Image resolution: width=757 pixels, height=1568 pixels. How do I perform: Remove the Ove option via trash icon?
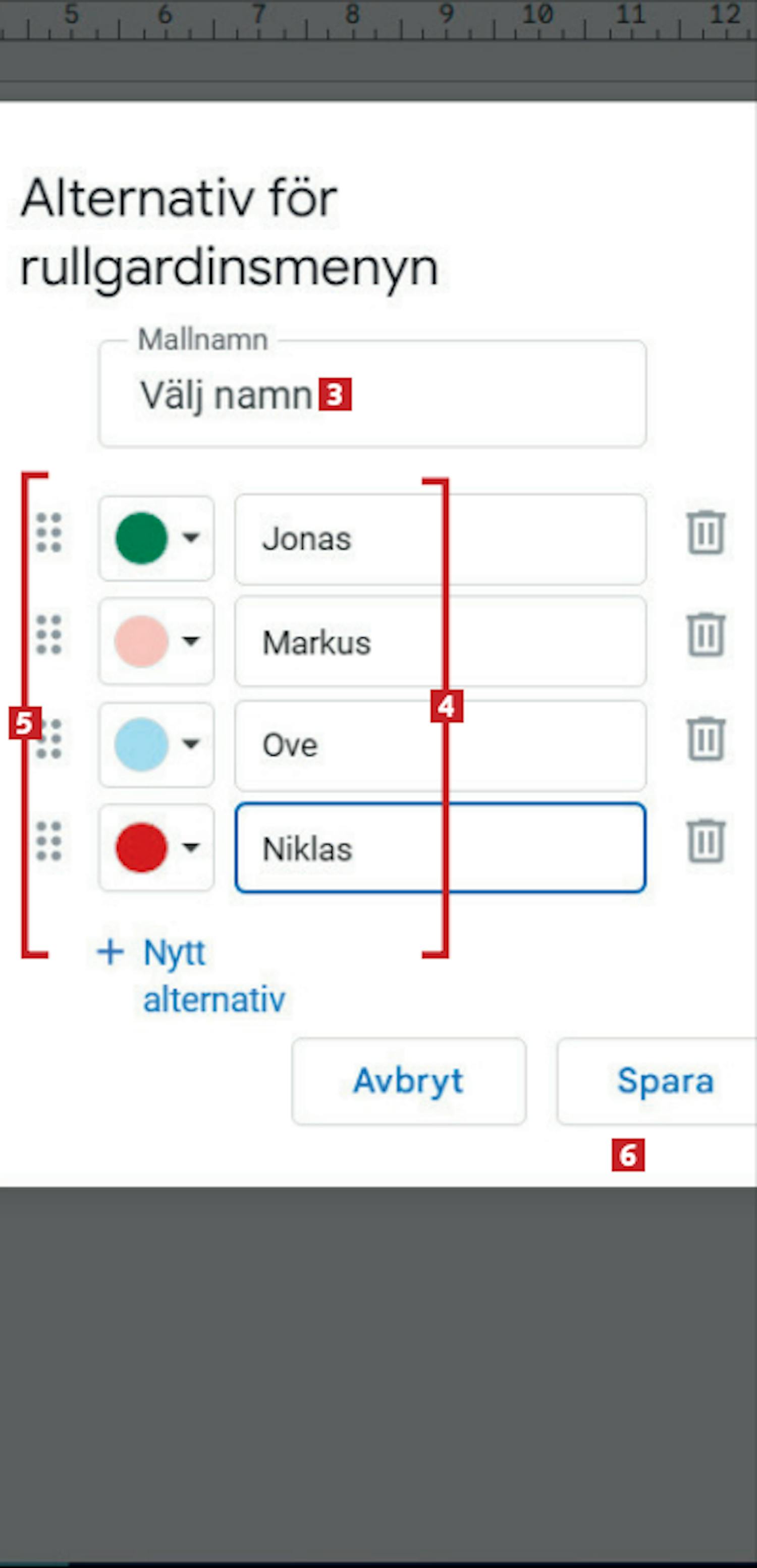point(706,739)
